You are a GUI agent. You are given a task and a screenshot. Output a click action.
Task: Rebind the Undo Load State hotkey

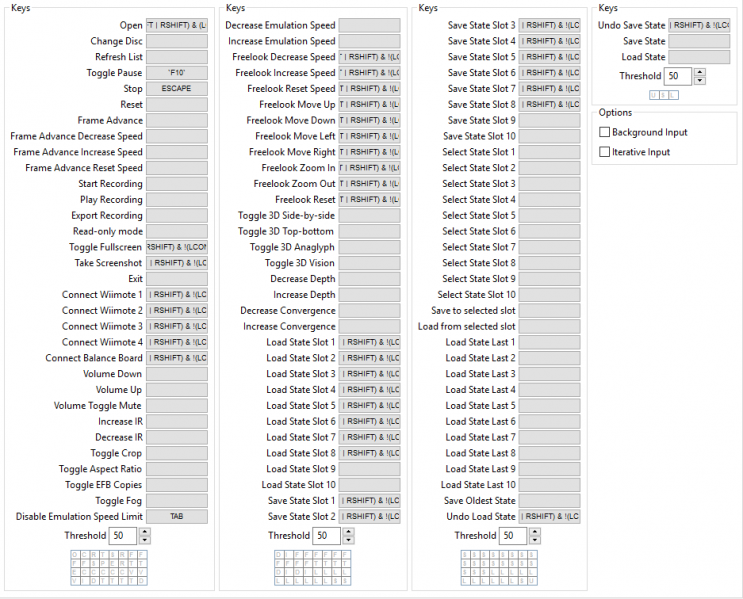(549, 517)
